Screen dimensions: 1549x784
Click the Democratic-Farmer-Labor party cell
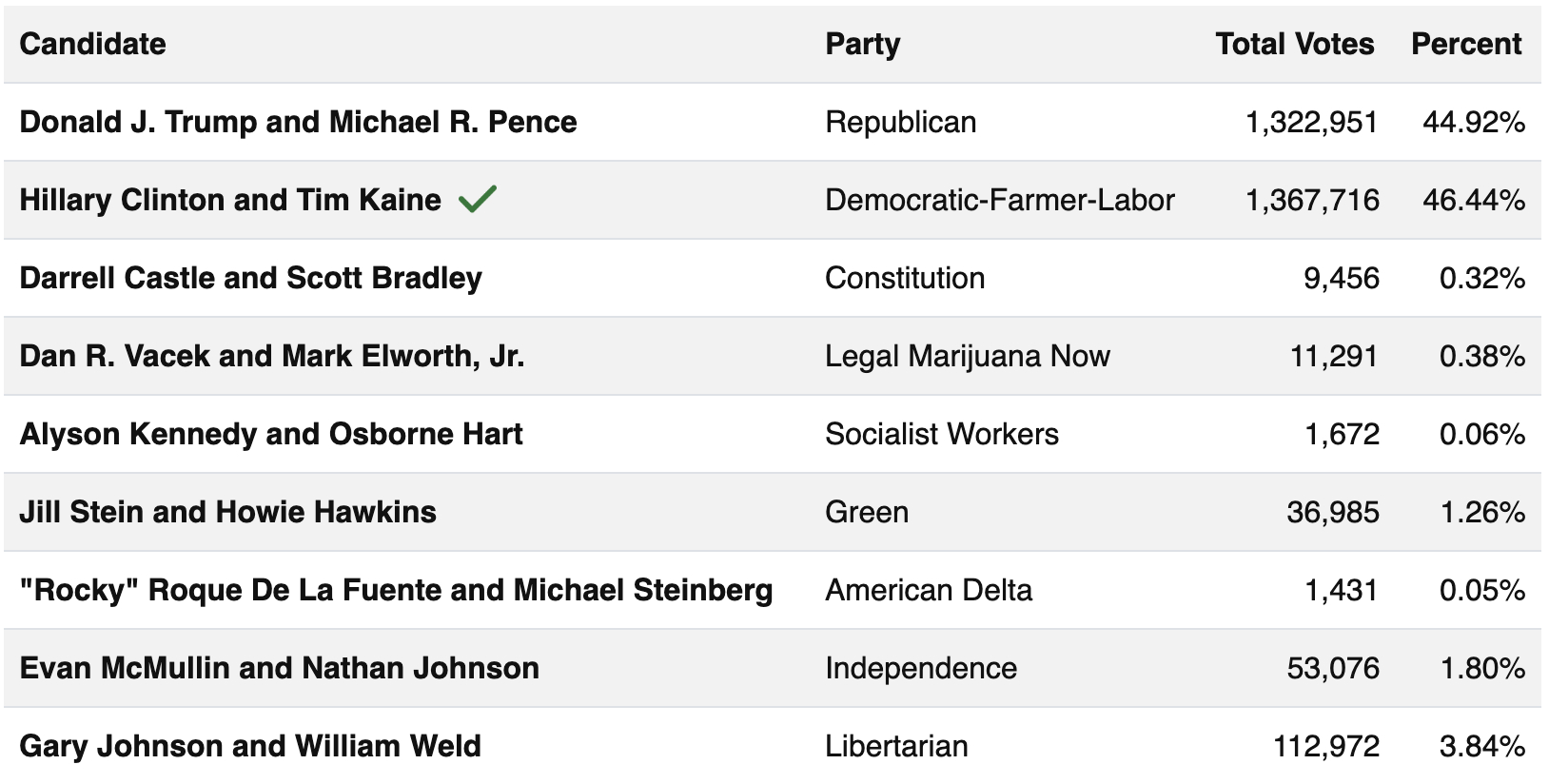(x=999, y=200)
